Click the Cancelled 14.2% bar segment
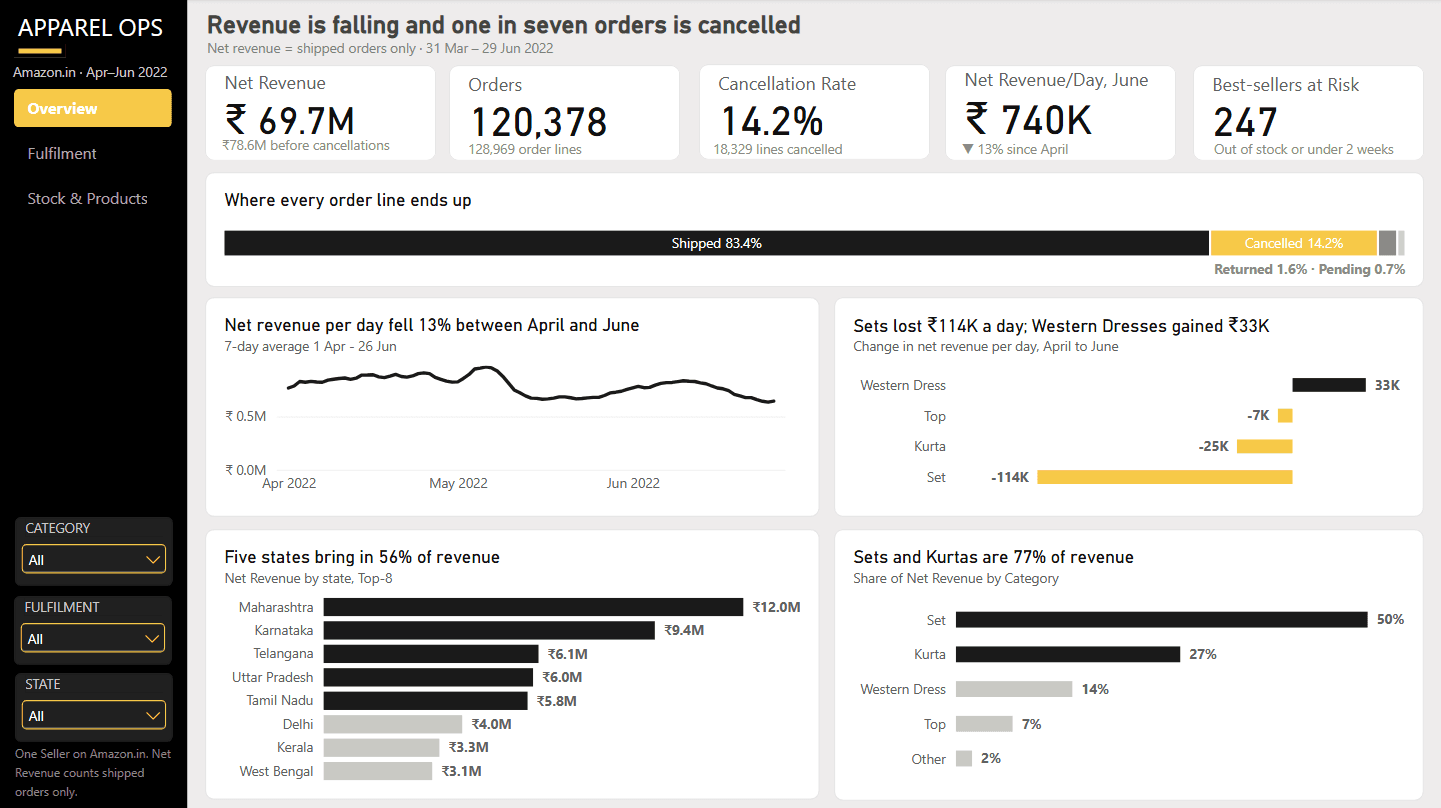 1294,243
